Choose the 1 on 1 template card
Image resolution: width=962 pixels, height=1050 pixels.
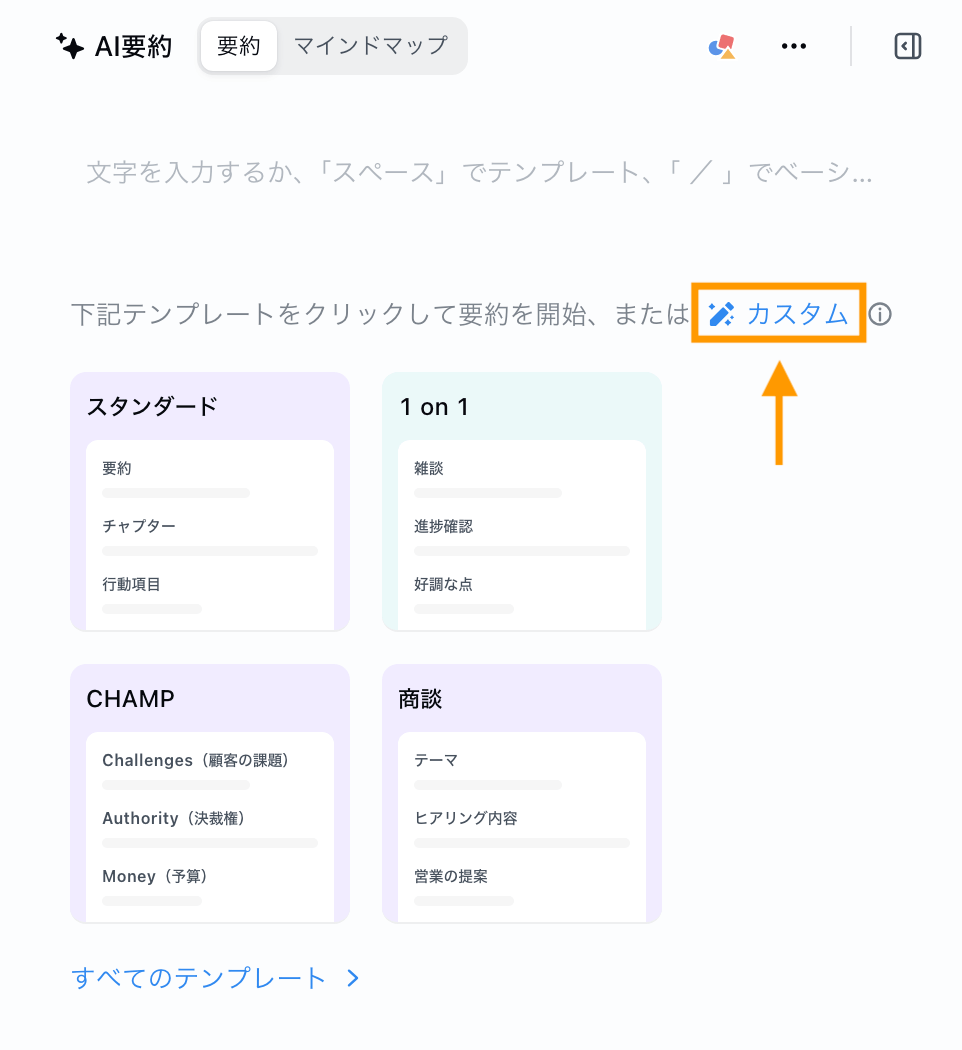(x=522, y=502)
